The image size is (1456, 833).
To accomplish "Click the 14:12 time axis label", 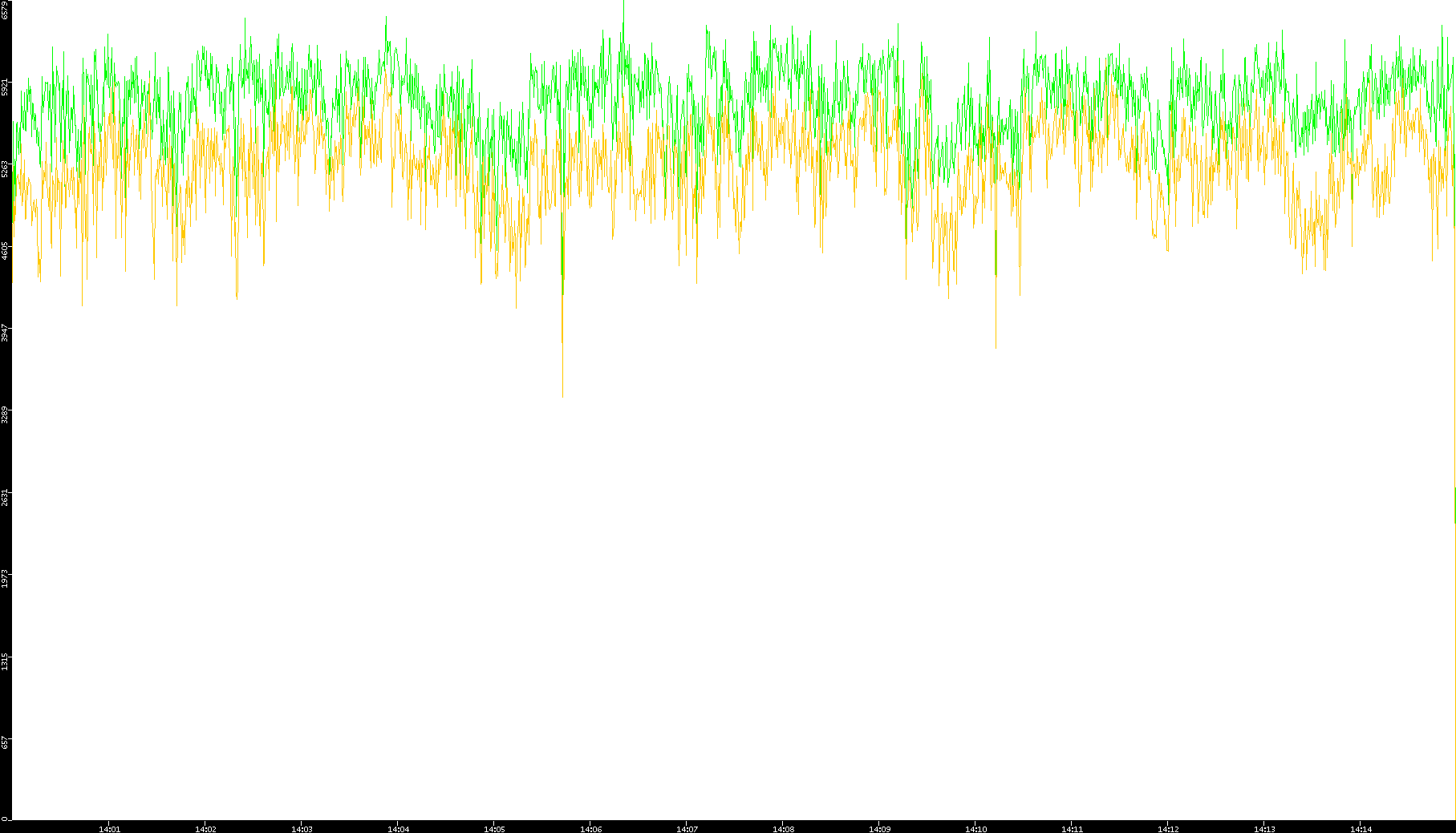I will pyautogui.click(x=1168, y=829).
